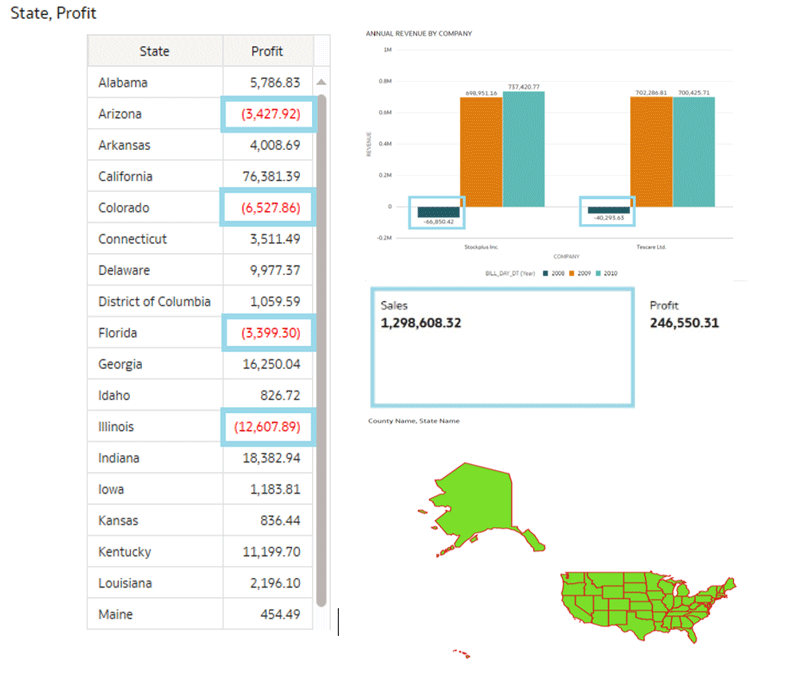Select the Sales tile showing 1,298,608.32

point(501,347)
